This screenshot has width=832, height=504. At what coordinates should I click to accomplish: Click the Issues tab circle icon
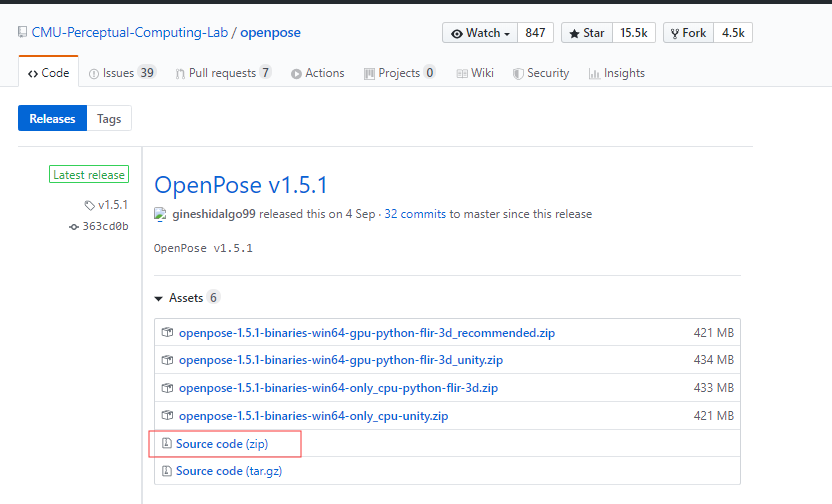point(94,74)
